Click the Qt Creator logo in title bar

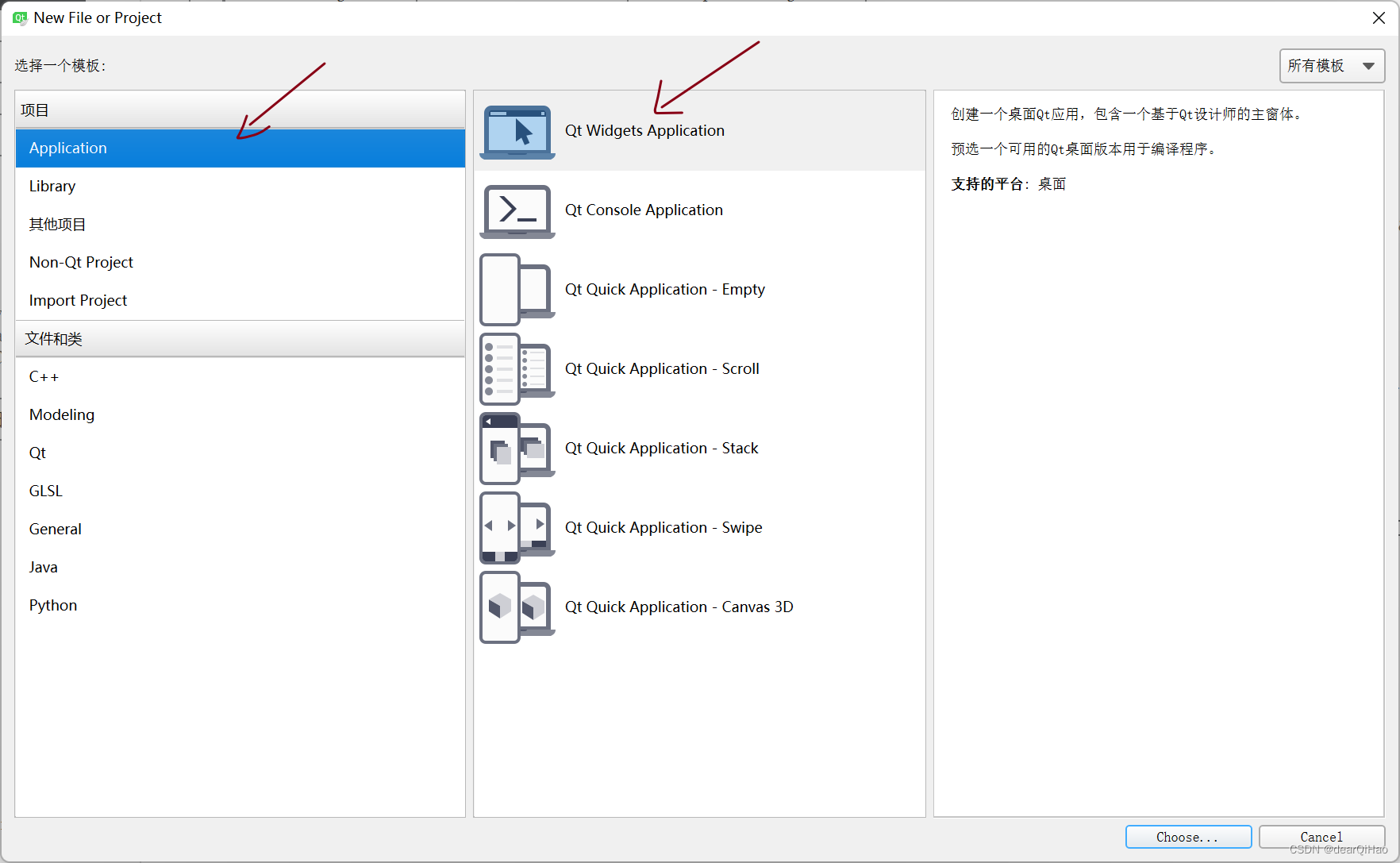click(20, 17)
